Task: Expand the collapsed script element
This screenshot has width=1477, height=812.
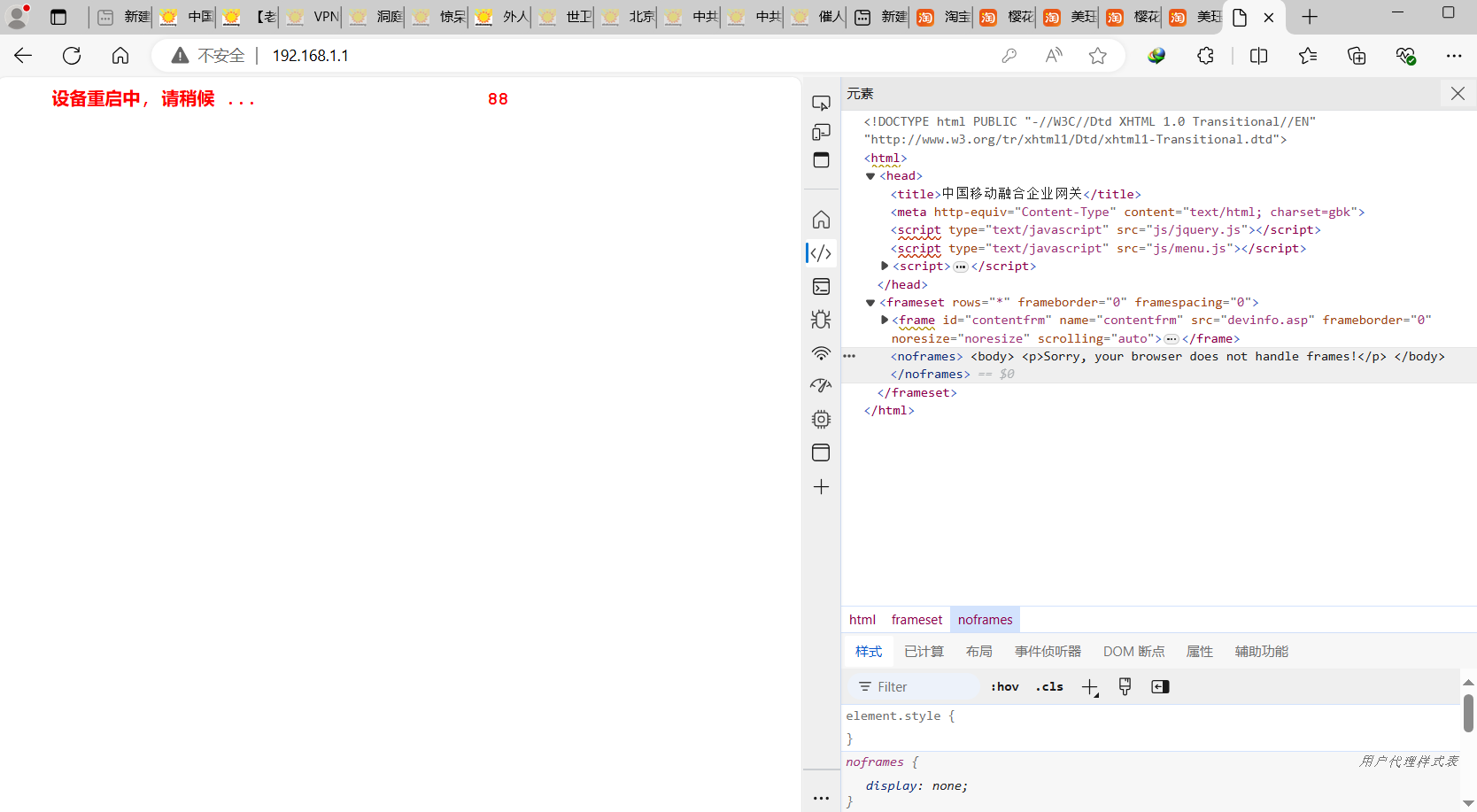Action: [885, 266]
